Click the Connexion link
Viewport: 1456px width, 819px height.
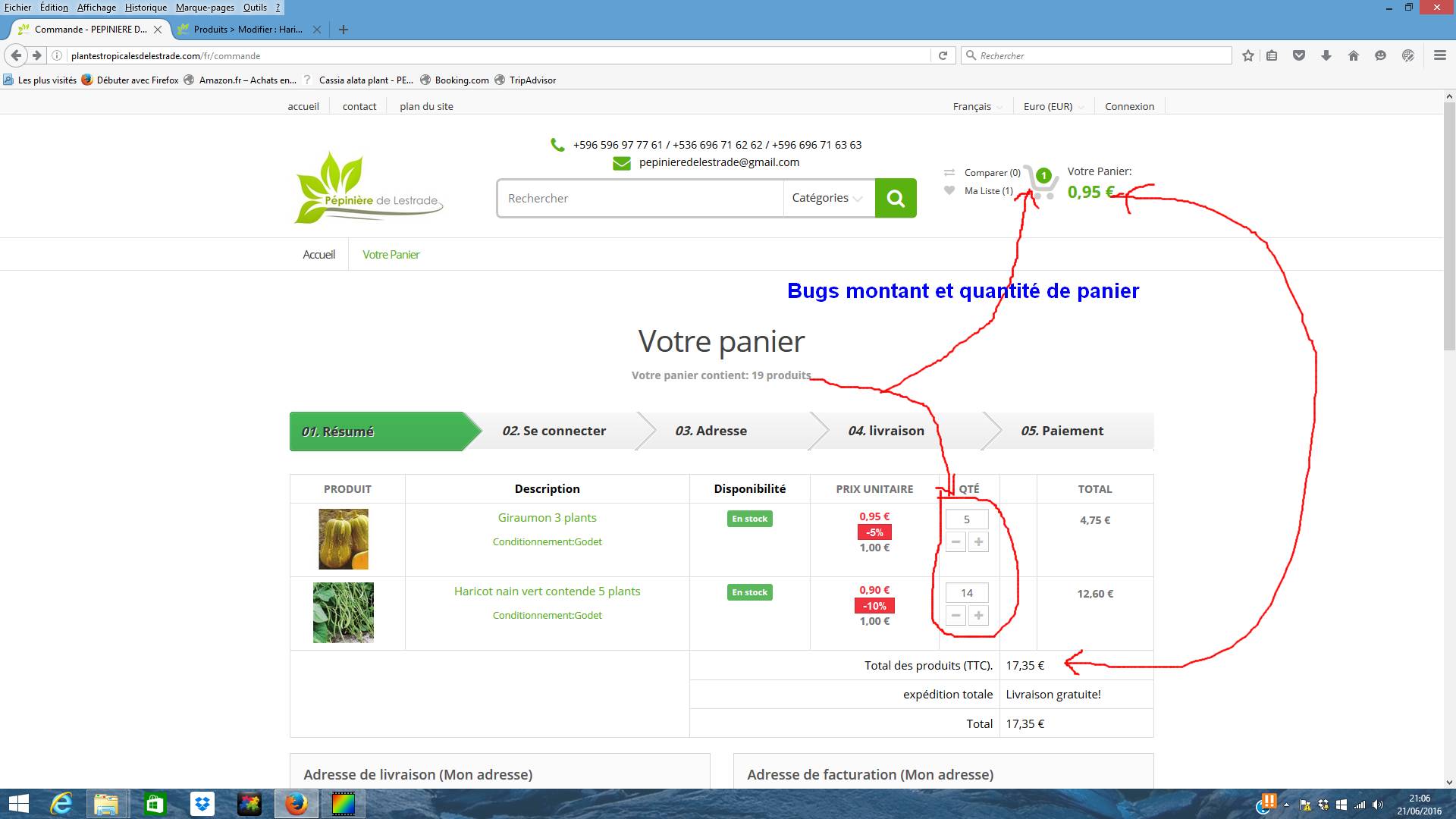pos(1129,106)
